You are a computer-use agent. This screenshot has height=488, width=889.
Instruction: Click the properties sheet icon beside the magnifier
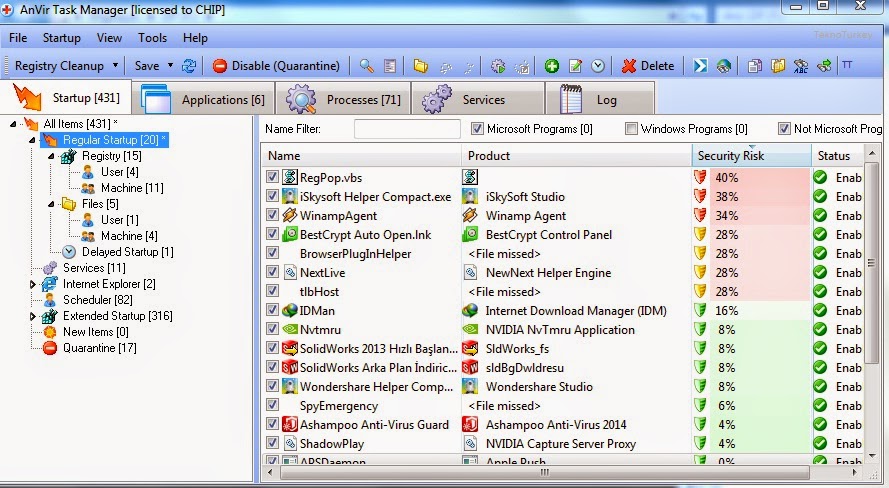390,66
